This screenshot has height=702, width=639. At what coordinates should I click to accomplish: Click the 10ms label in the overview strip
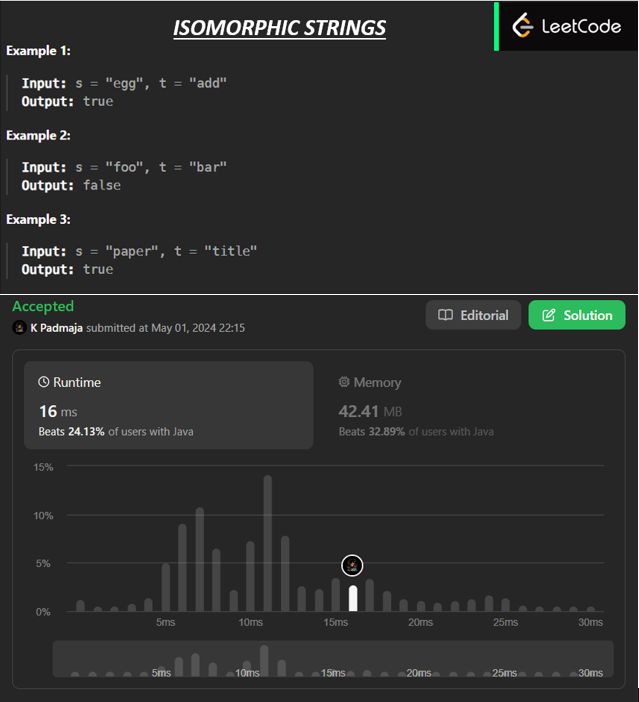click(248, 673)
